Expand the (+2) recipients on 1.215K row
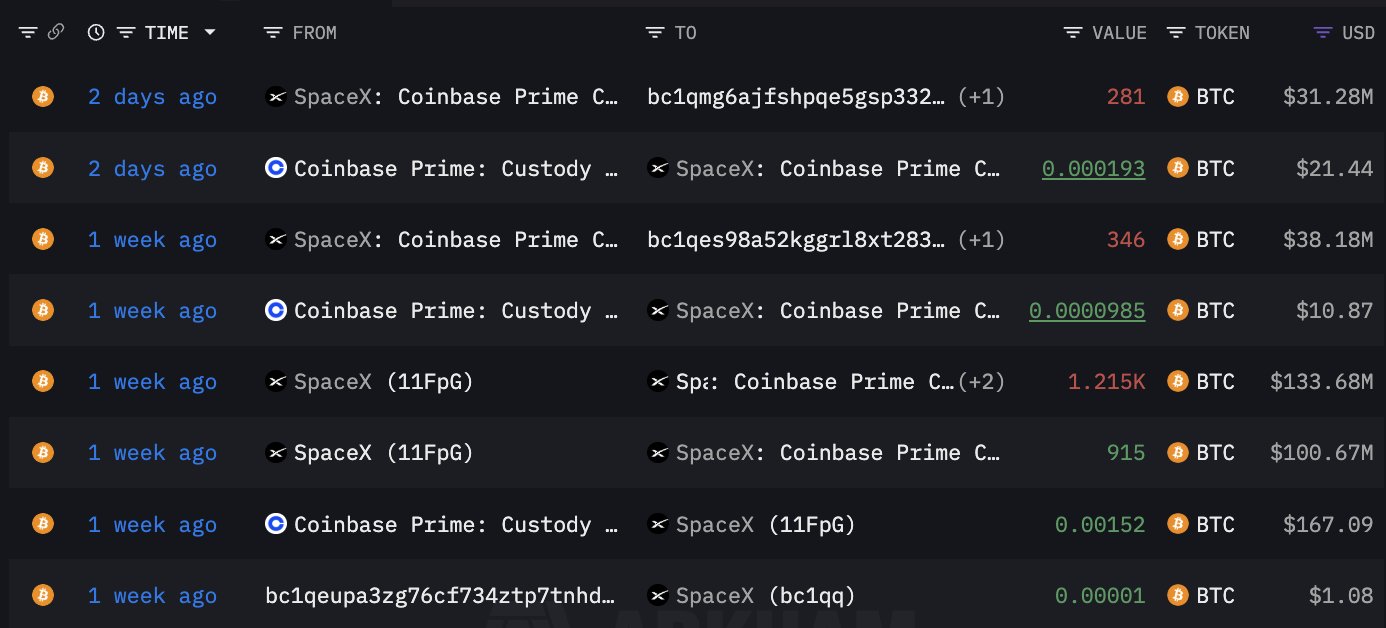The height and width of the screenshot is (628, 1386). click(980, 382)
